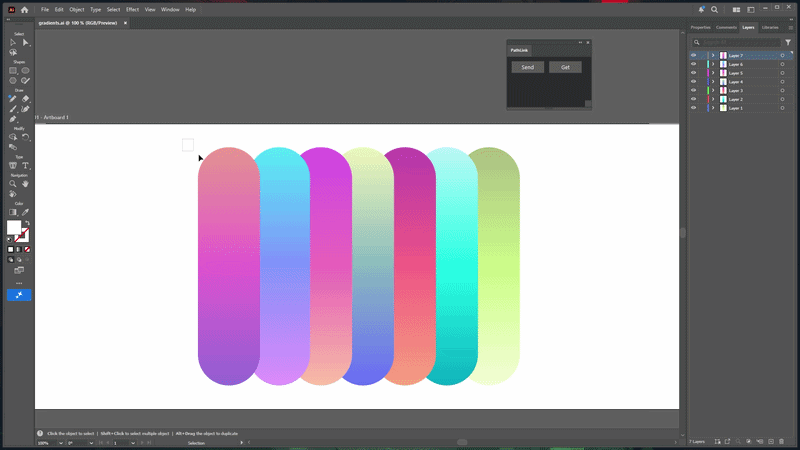Select the Type tool
Image resolution: width=800 pixels, height=450 pixels.
coord(25,166)
